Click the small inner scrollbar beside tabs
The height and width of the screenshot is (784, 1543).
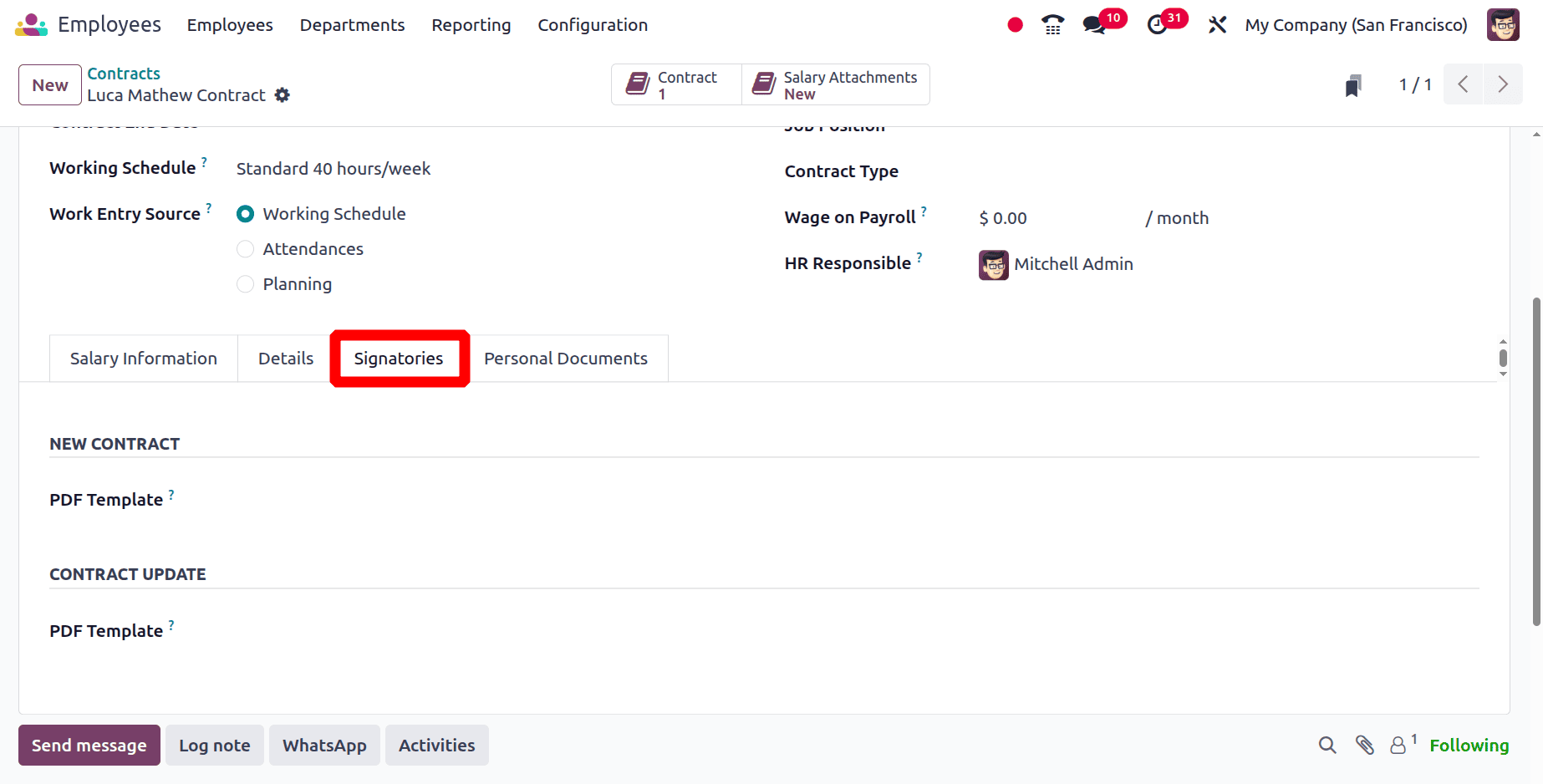[x=1503, y=359]
